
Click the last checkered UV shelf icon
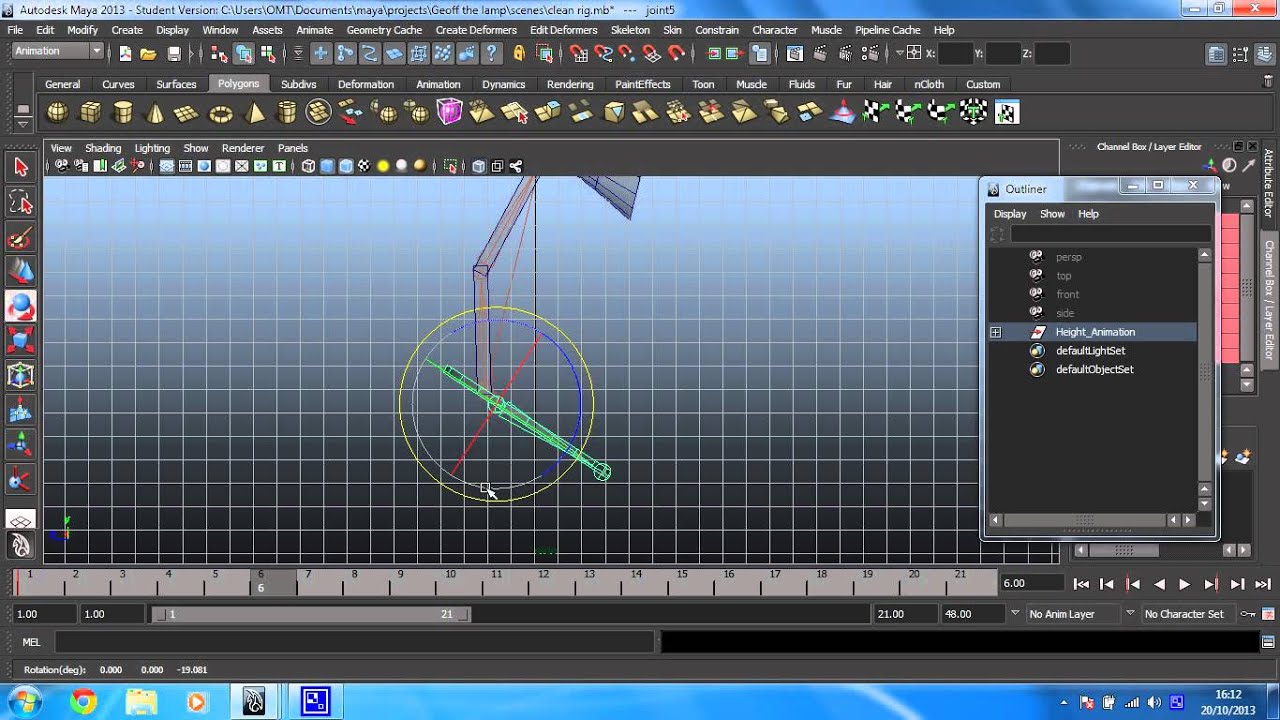pos(1007,112)
